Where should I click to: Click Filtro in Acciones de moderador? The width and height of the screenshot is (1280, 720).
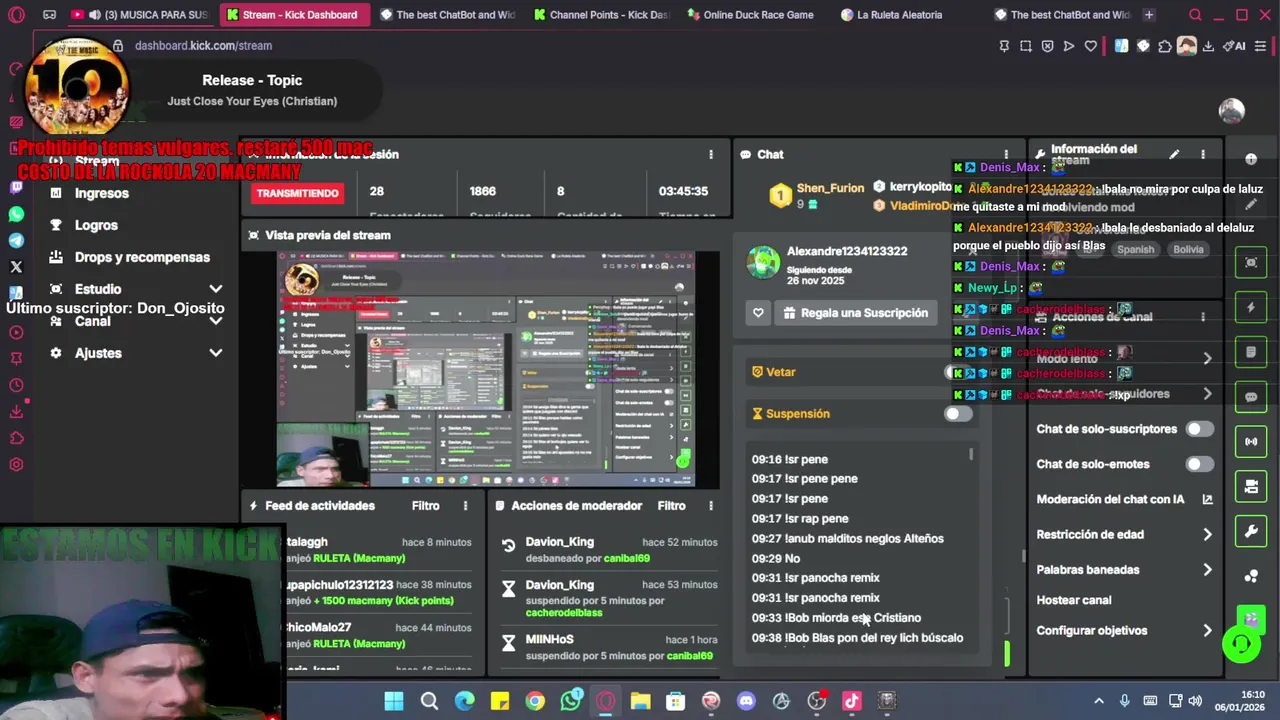pos(671,506)
